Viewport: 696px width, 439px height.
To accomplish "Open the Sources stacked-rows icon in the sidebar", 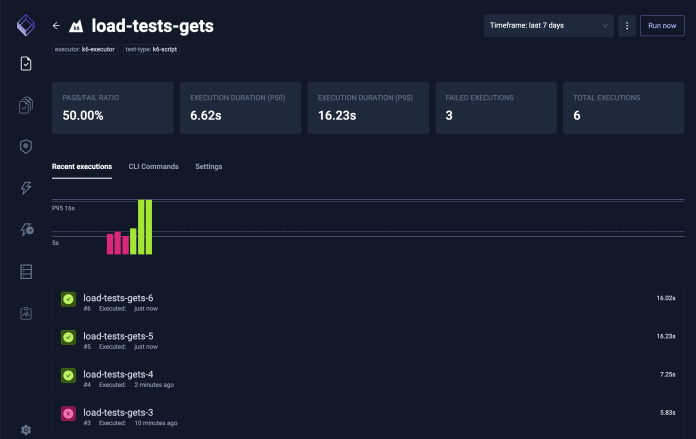I will click(x=26, y=271).
